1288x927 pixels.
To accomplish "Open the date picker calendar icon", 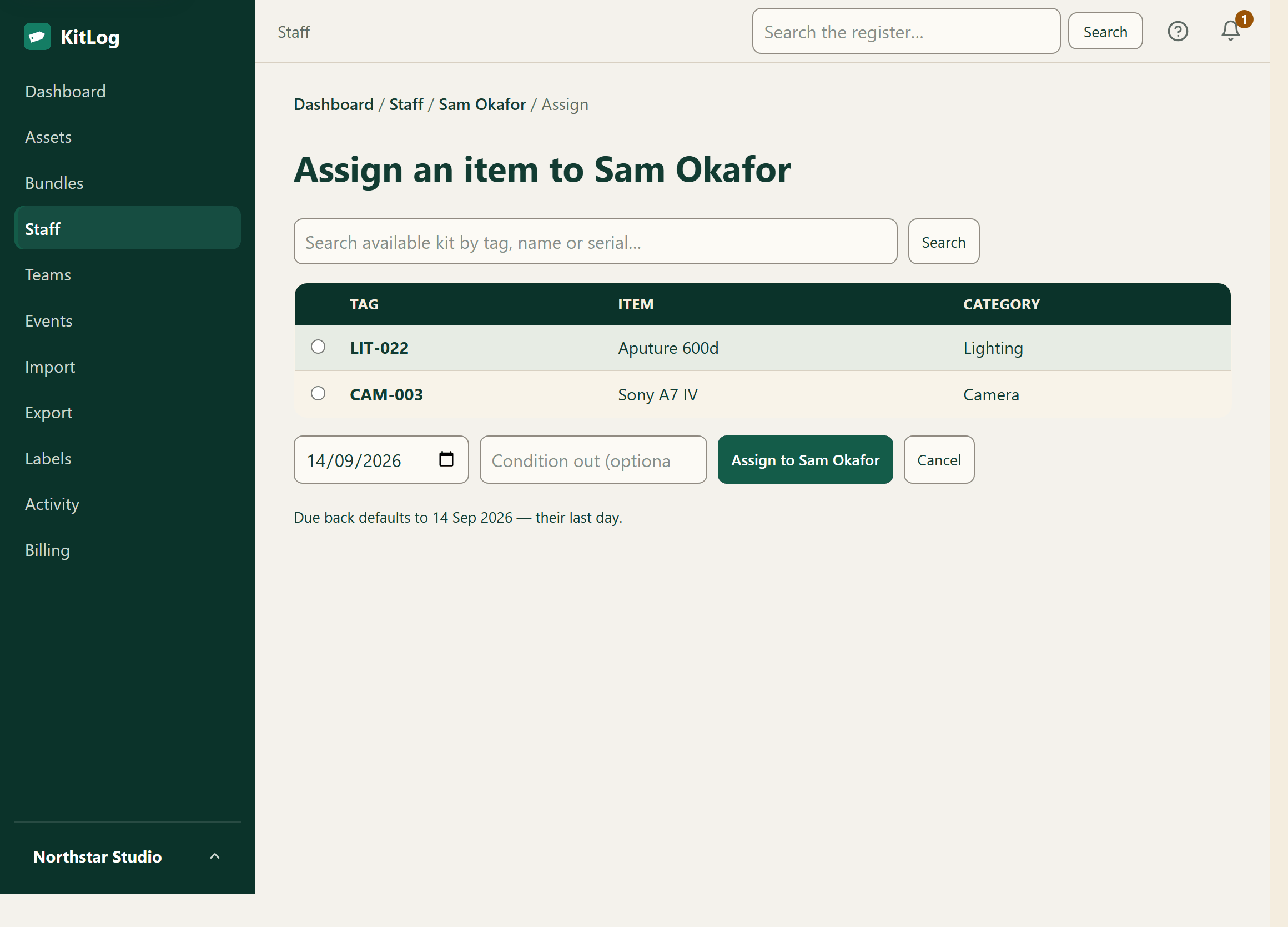I will click(446, 459).
